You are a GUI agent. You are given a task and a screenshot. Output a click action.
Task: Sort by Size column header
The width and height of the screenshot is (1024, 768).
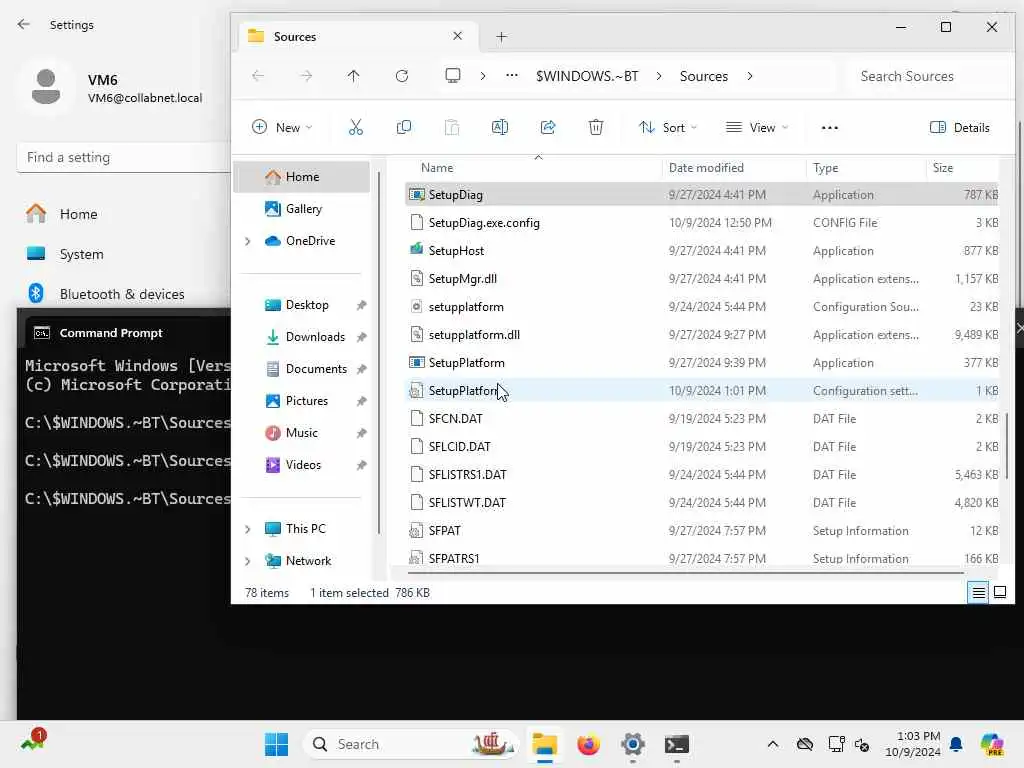coord(963,168)
